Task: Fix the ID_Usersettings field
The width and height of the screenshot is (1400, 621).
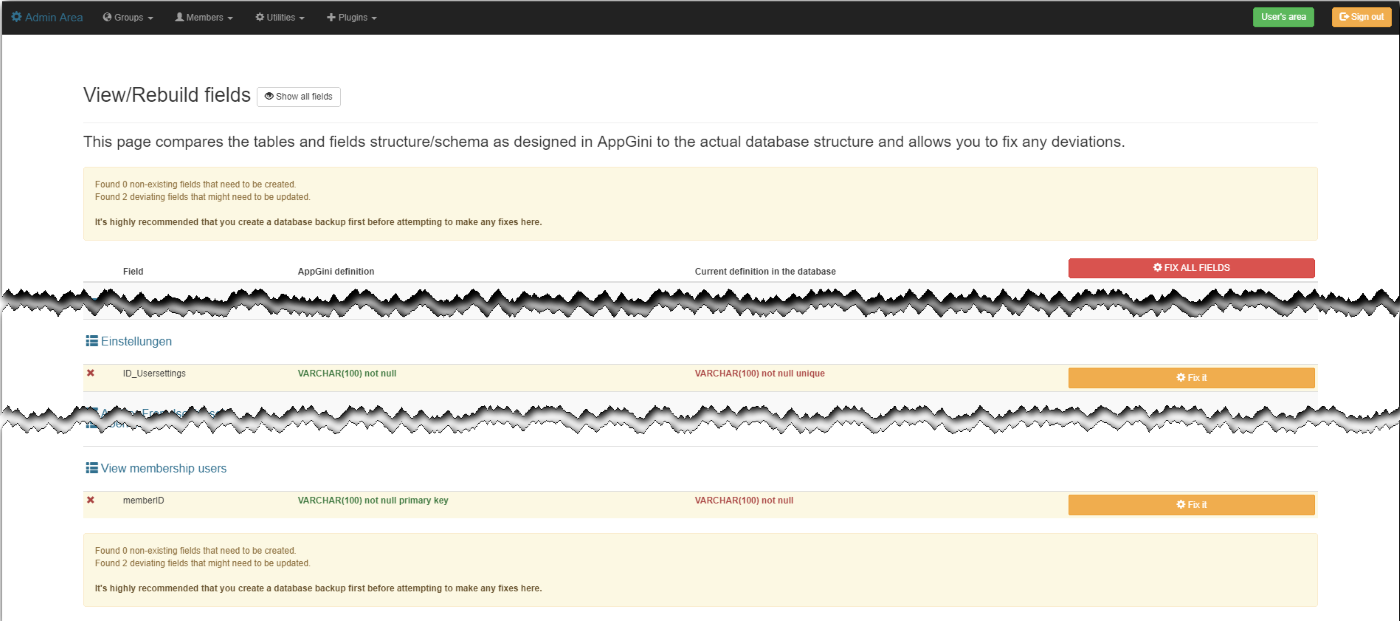Action: 1191,378
